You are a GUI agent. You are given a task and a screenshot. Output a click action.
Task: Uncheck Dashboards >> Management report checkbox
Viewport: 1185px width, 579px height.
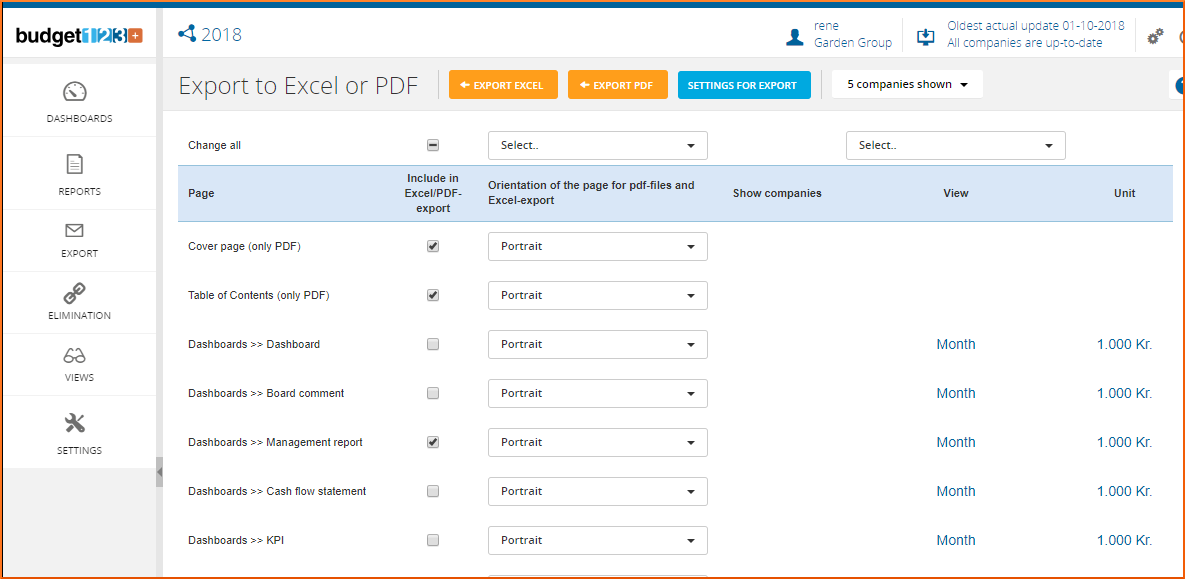click(433, 442)
